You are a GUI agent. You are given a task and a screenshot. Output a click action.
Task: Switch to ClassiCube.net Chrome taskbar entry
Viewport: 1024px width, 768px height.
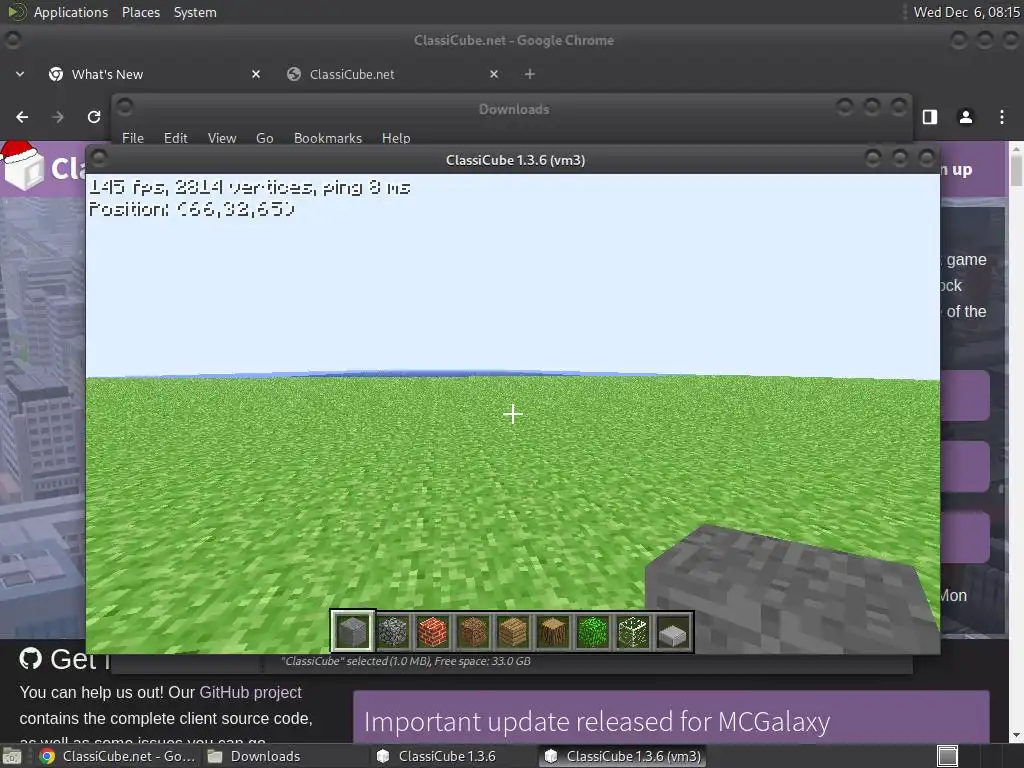click(116, 756)
